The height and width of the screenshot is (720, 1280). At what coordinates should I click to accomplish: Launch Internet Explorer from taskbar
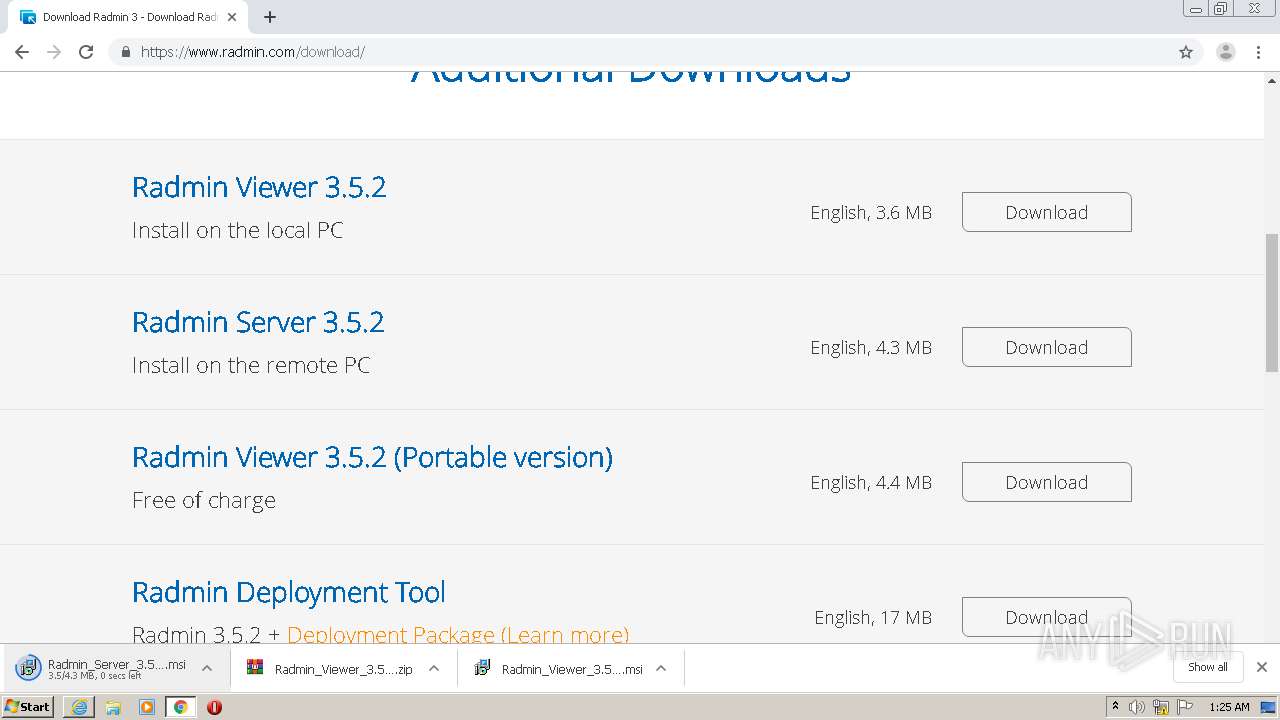[79, 707]
